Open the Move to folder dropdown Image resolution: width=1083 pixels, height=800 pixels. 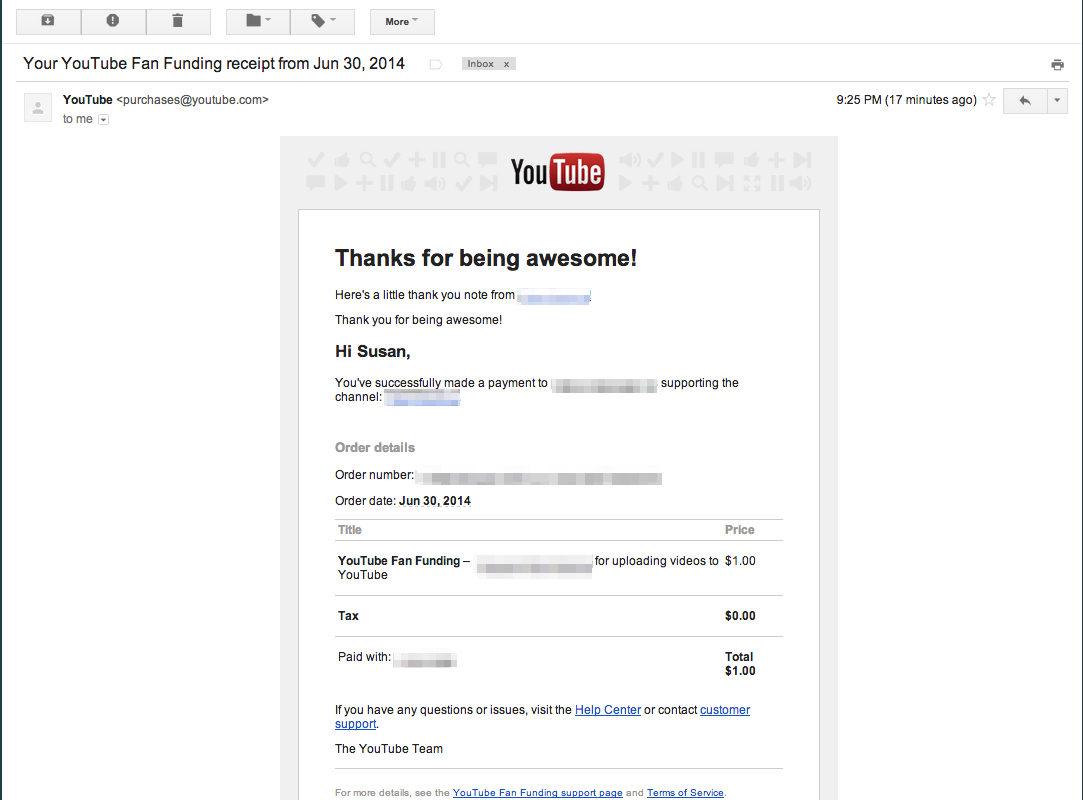(x=258, y=21)
